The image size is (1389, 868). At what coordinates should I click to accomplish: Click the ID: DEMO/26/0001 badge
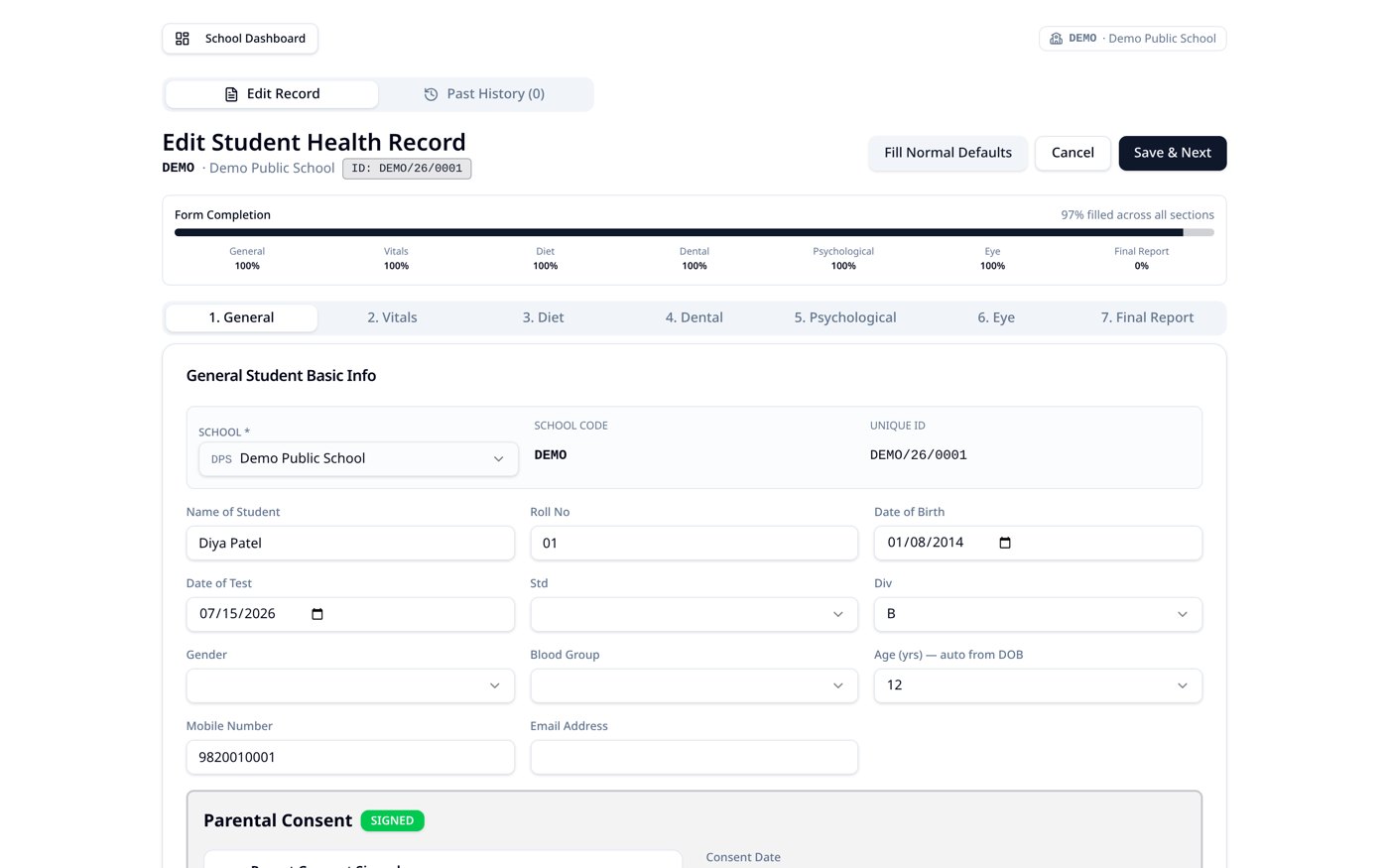407,169
